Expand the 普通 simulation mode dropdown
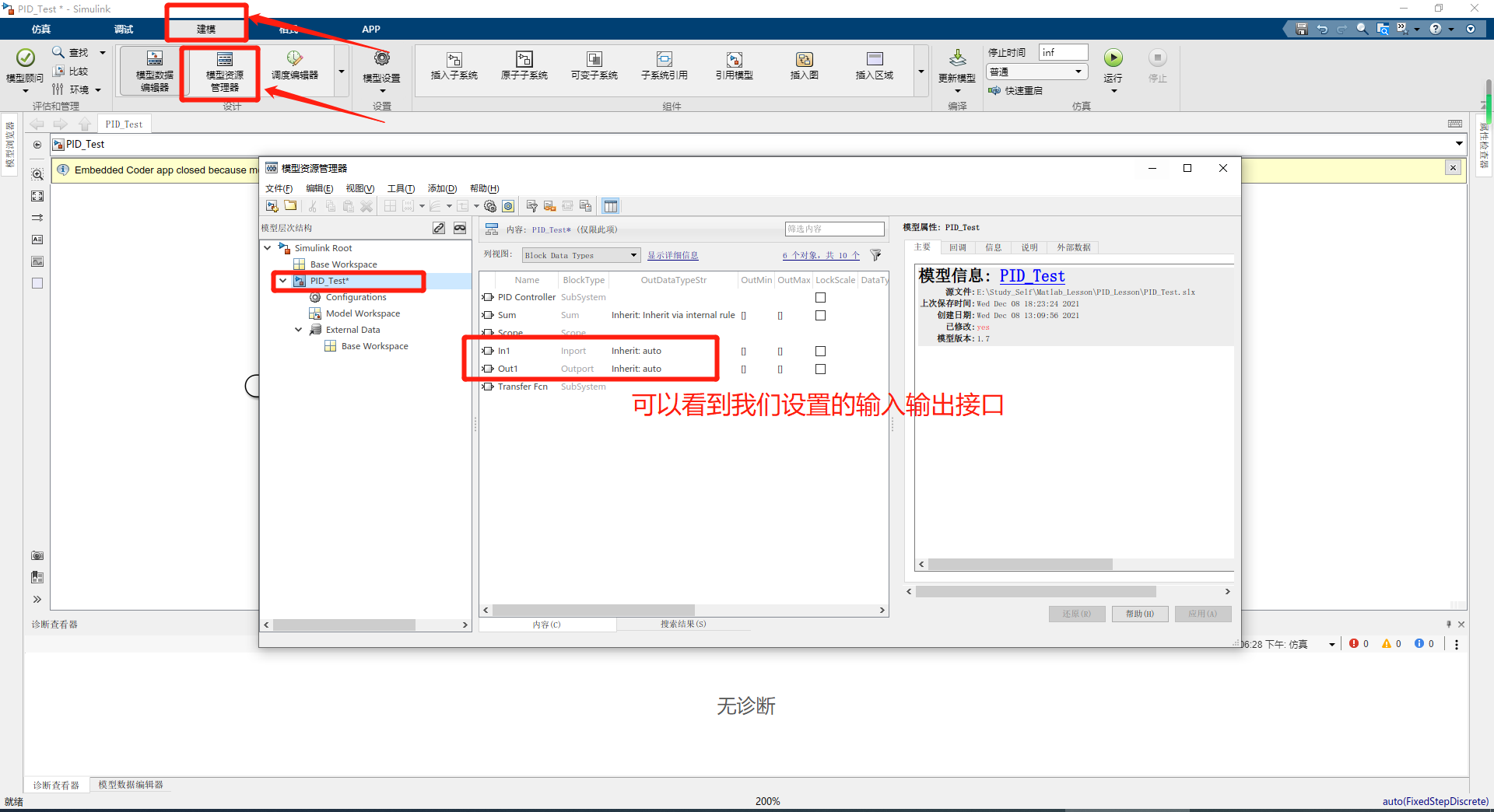Viewport: 1494px width, 812px height. click(x=1079, y=71)
